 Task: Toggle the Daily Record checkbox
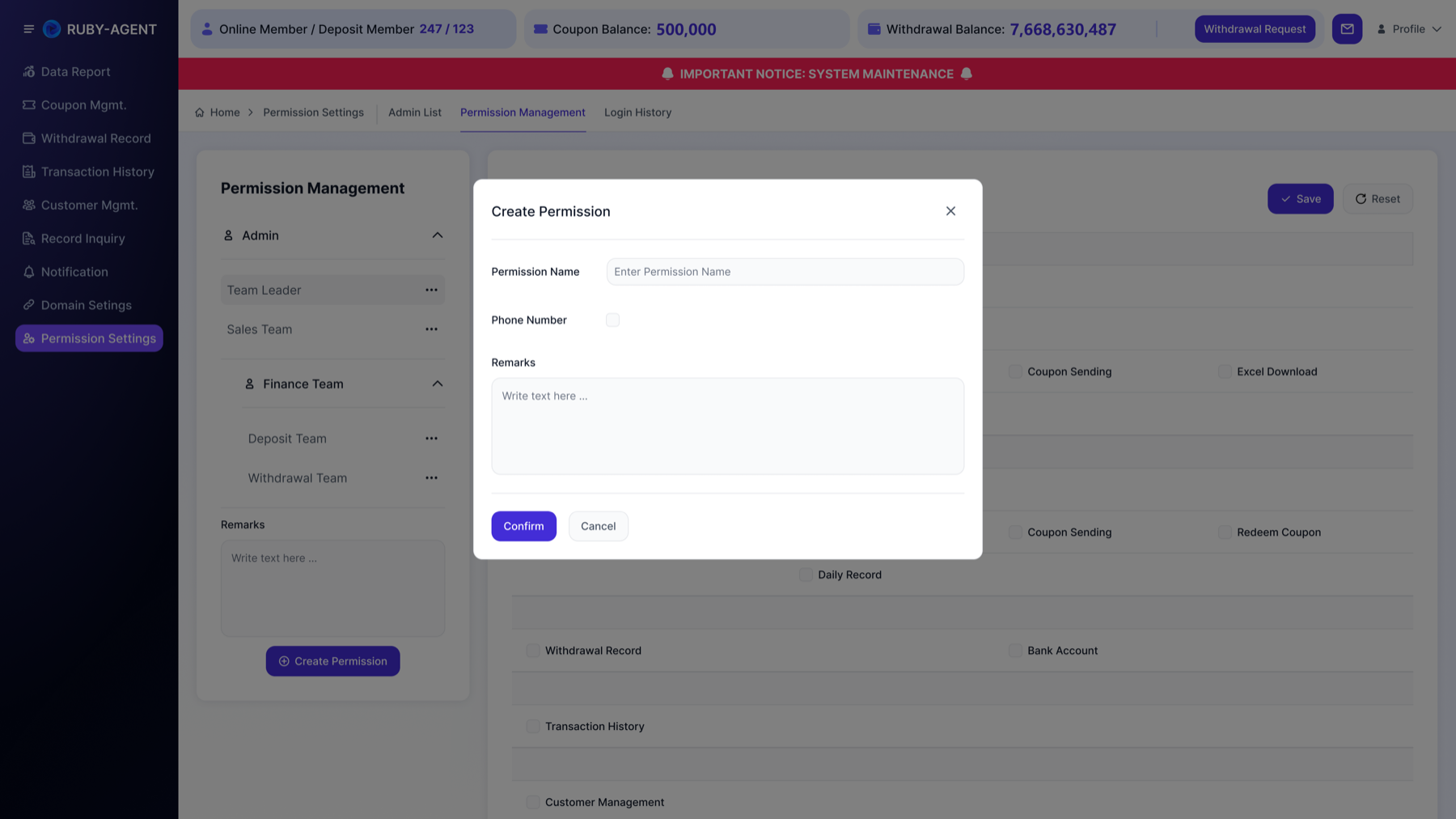click(x=806, y=575)
